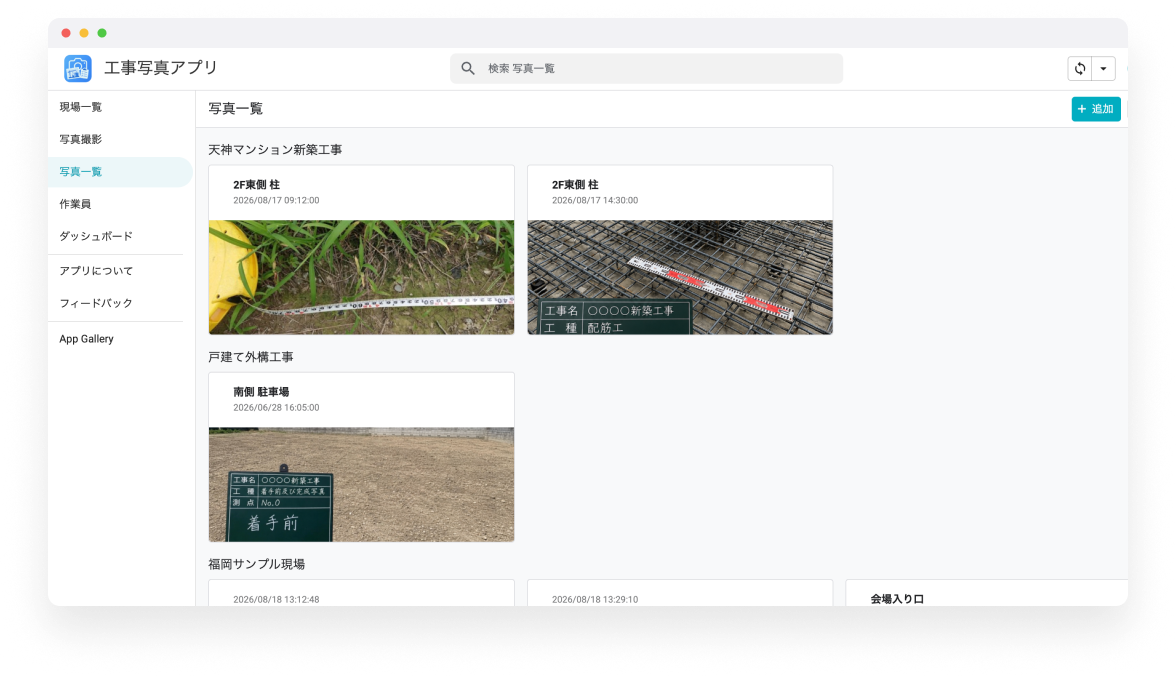
Task: Click the 会場入り口 card title
Action: tap(897, 598)
